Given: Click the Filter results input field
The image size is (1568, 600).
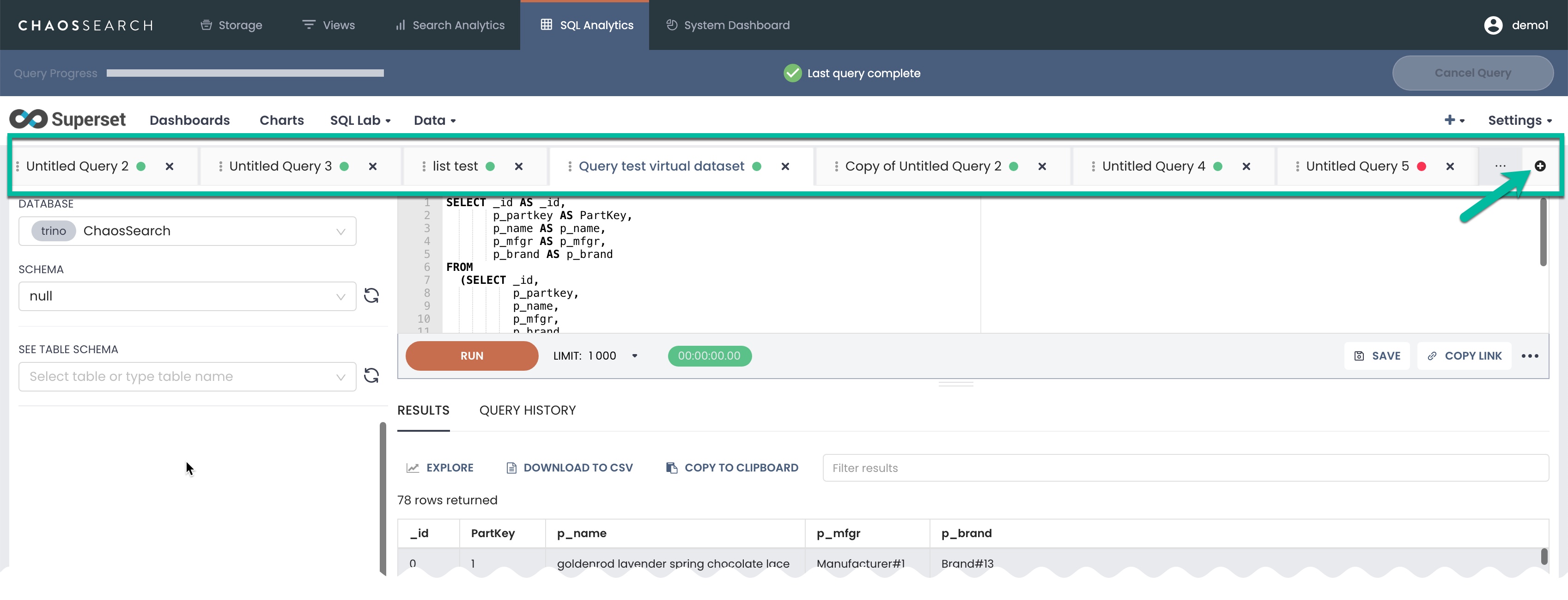Looking at the screenshot, I should click(1185, 467).
